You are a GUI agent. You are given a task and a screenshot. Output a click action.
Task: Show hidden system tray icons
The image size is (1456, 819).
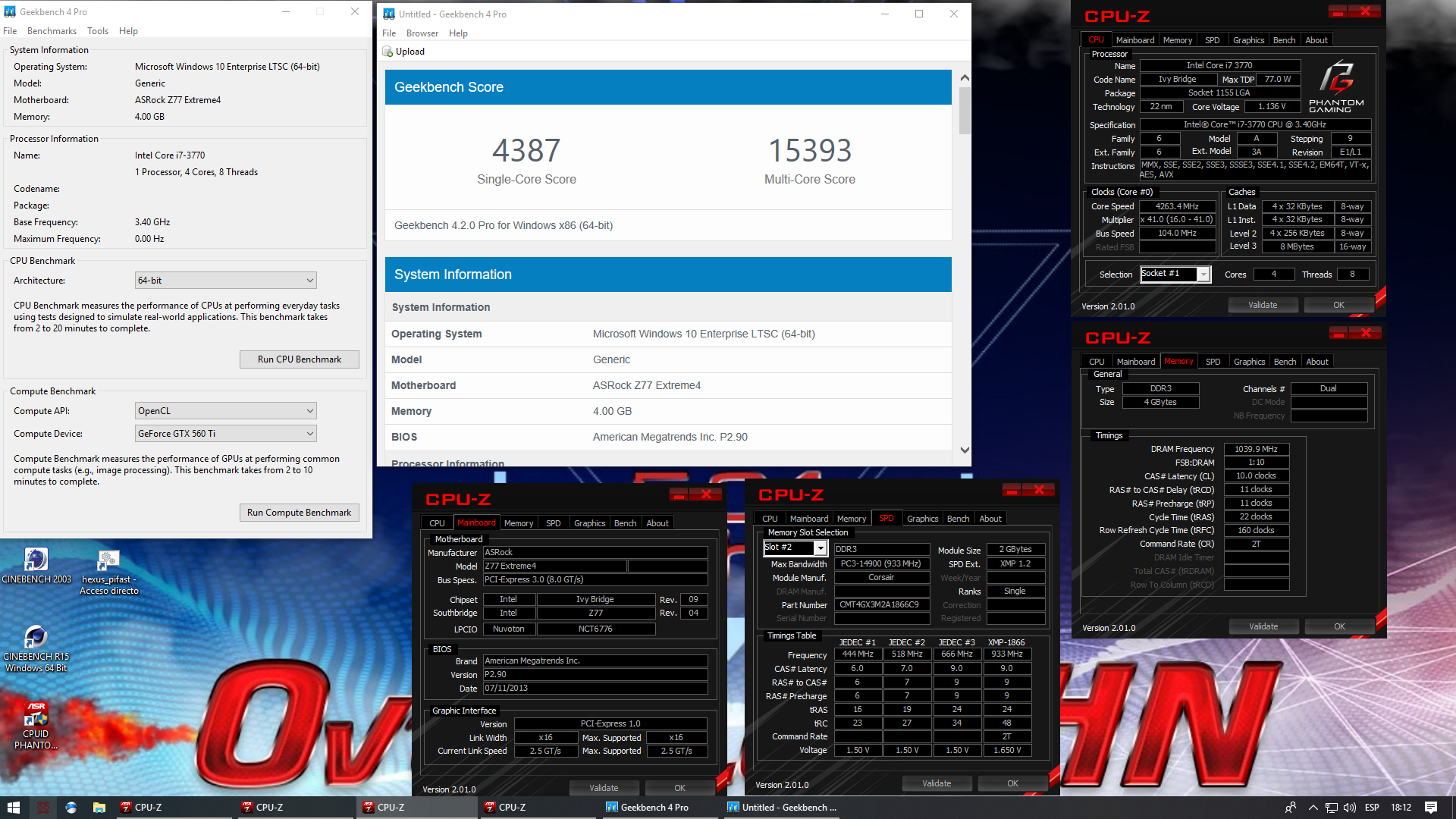pyautogui.click(x=1313, y=808)
